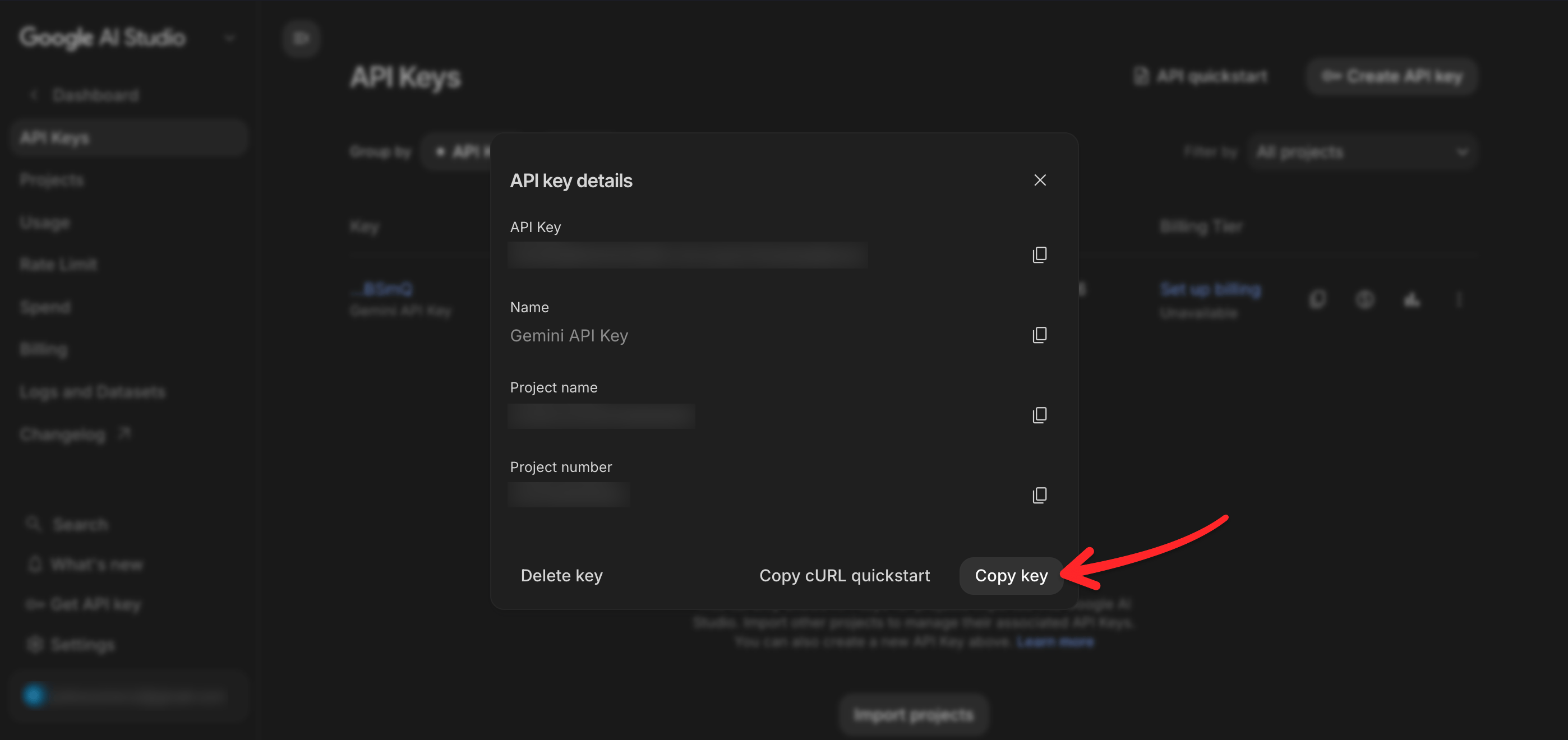1568x740 pixels.
Task: Toggle the sidebar panel icon
Action: pos(301,38)
